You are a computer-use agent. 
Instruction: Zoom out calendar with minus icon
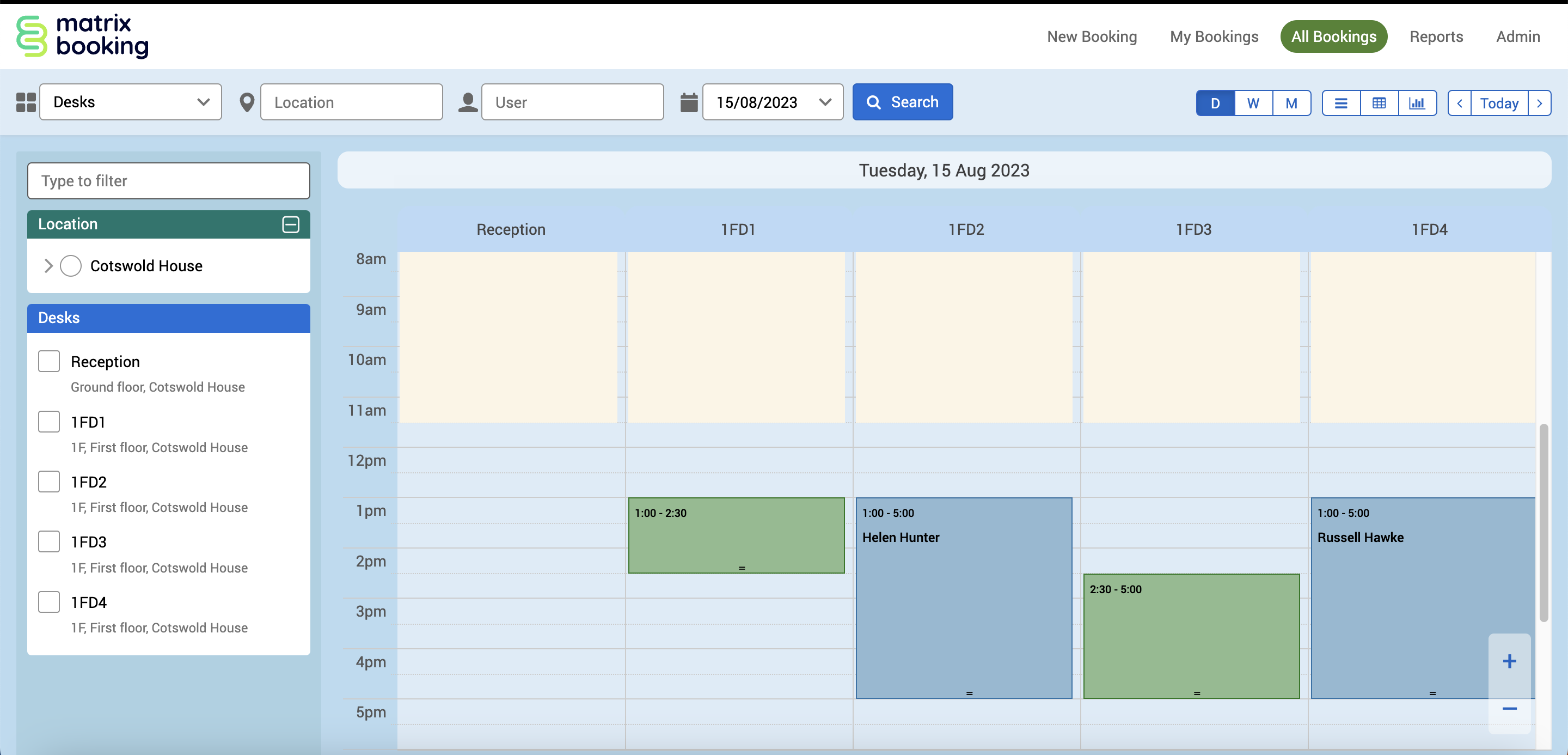1509,709
